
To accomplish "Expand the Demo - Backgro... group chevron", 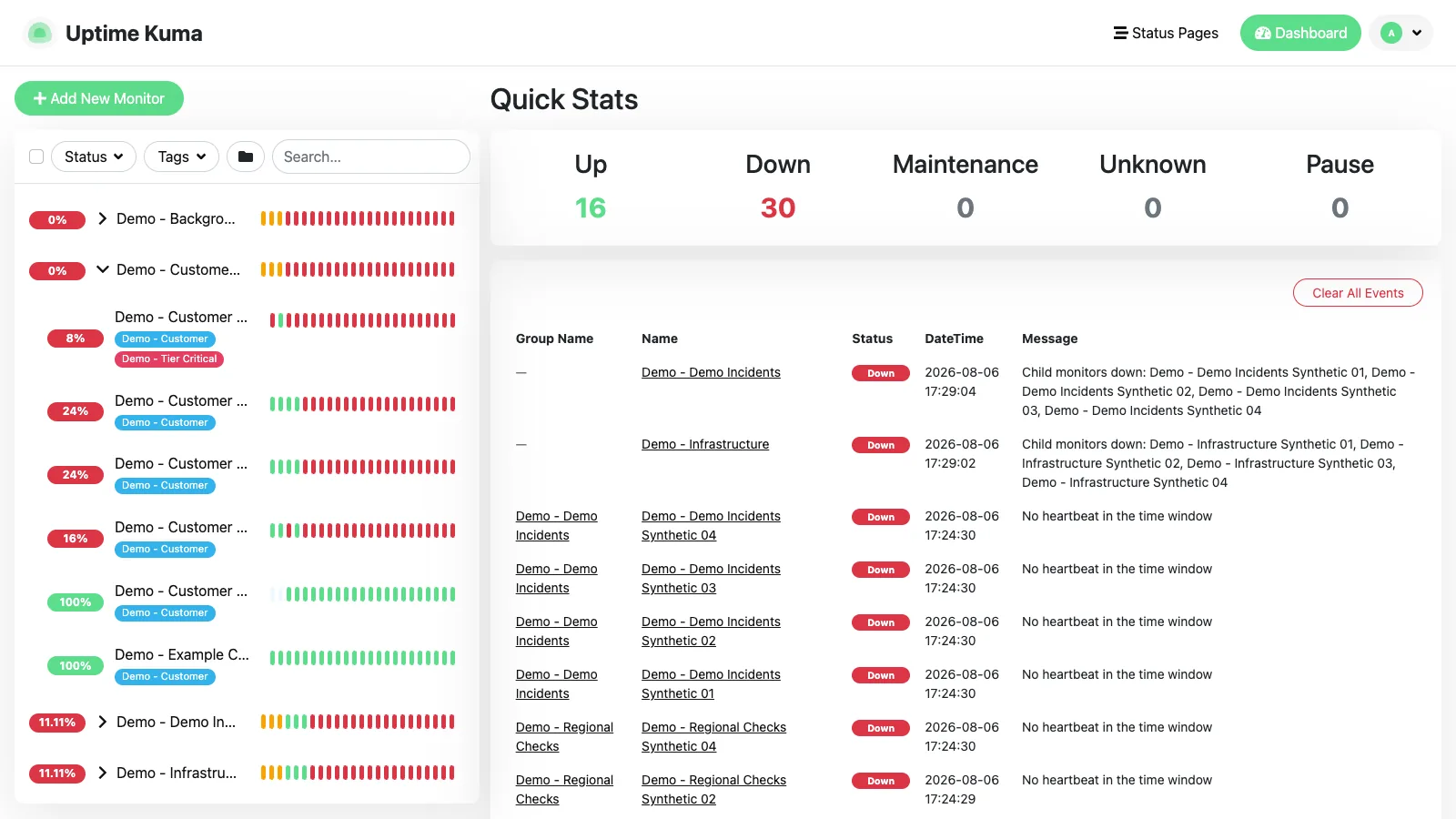I will pyautogui.click(x=102, y=218).
